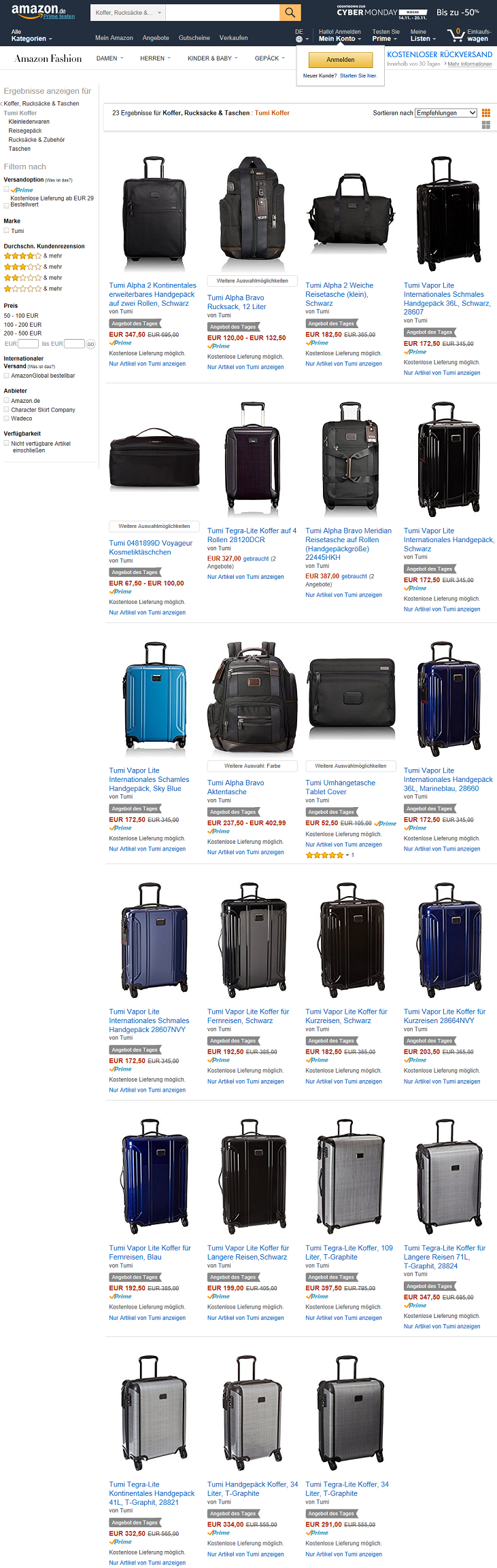Check the Tumi brand checkbox

point(7,231)
